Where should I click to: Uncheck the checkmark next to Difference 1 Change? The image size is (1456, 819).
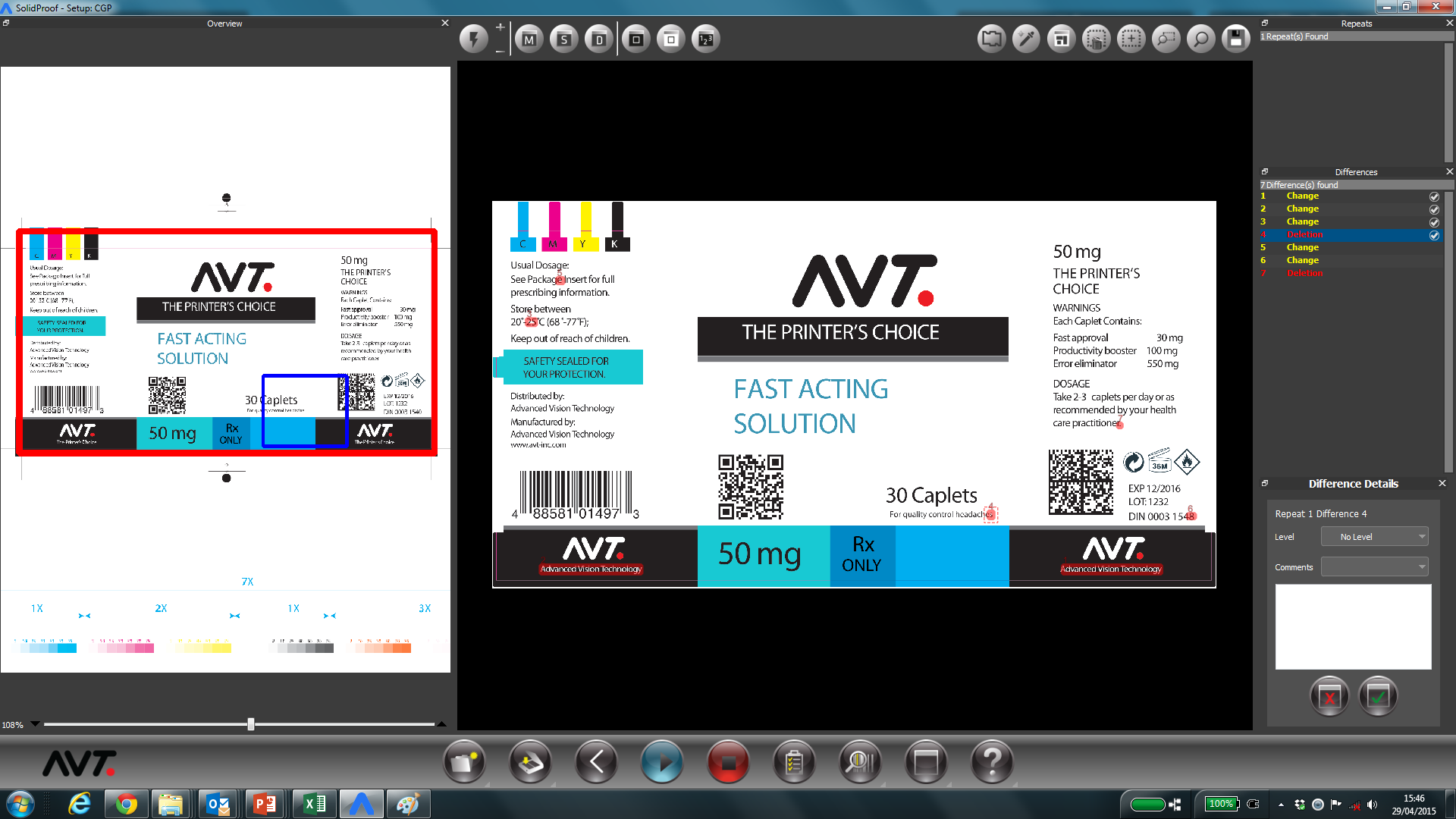click(1433, 196)
